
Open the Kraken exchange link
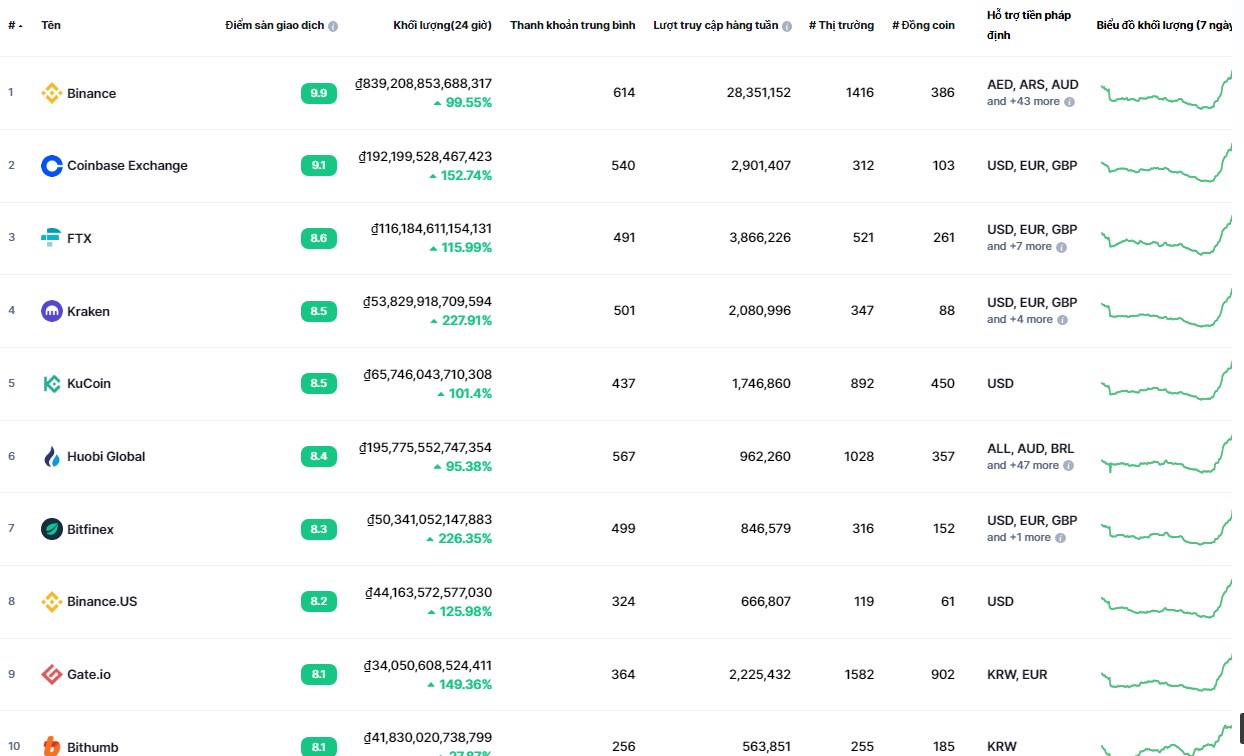coord(88,311)
